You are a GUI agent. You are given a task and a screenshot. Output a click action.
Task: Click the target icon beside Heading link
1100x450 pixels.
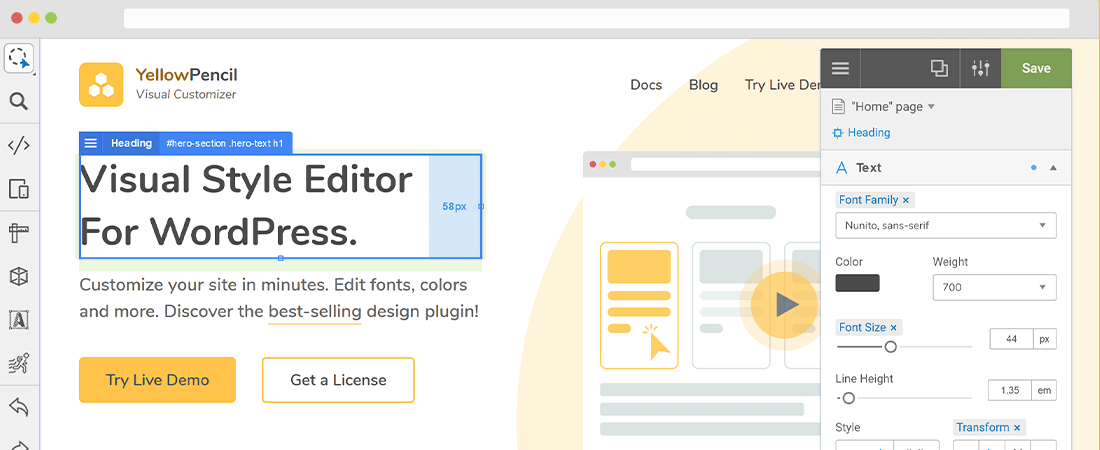point(838,133)
